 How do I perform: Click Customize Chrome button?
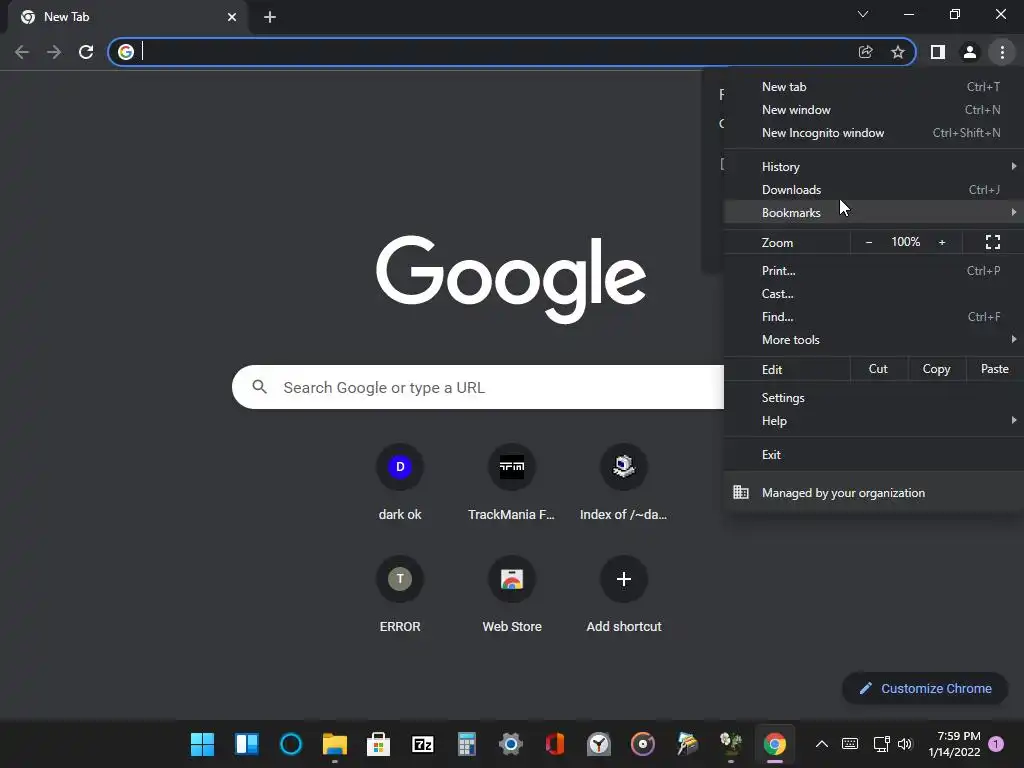pos(925,688)
